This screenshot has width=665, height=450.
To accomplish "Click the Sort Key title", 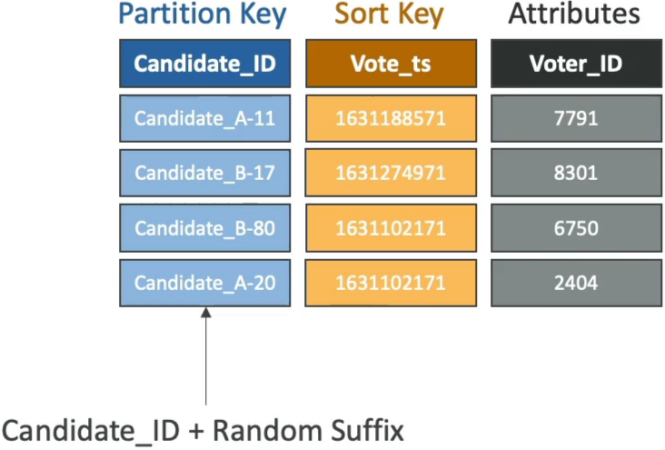I will point(389,14).
